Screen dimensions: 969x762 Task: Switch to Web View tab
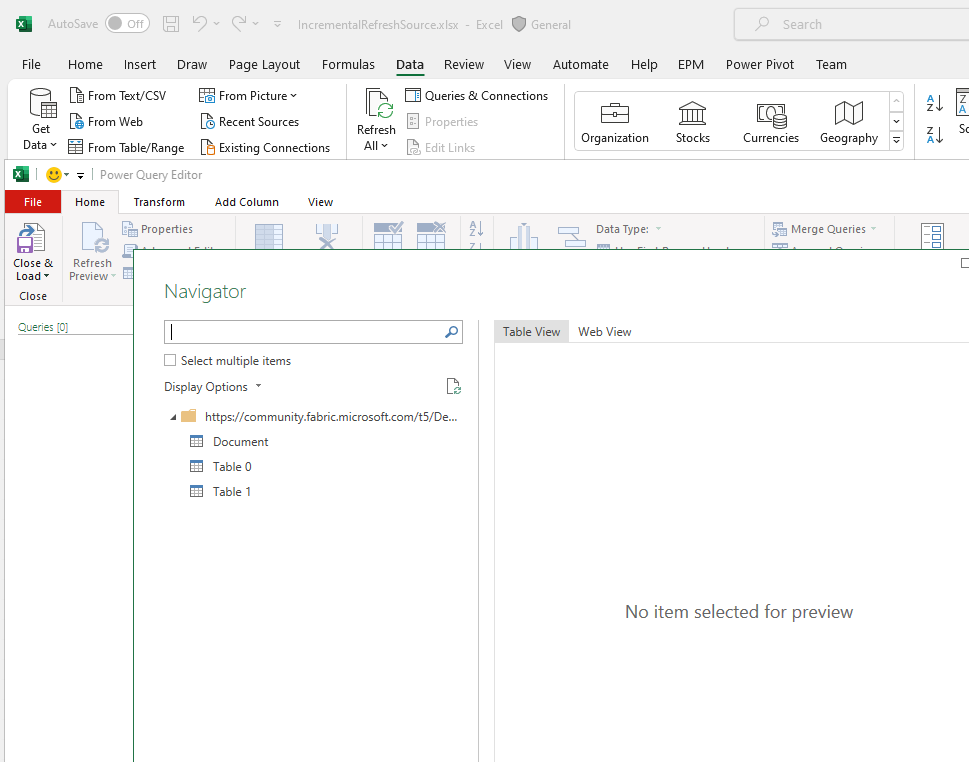click(604, 332)
